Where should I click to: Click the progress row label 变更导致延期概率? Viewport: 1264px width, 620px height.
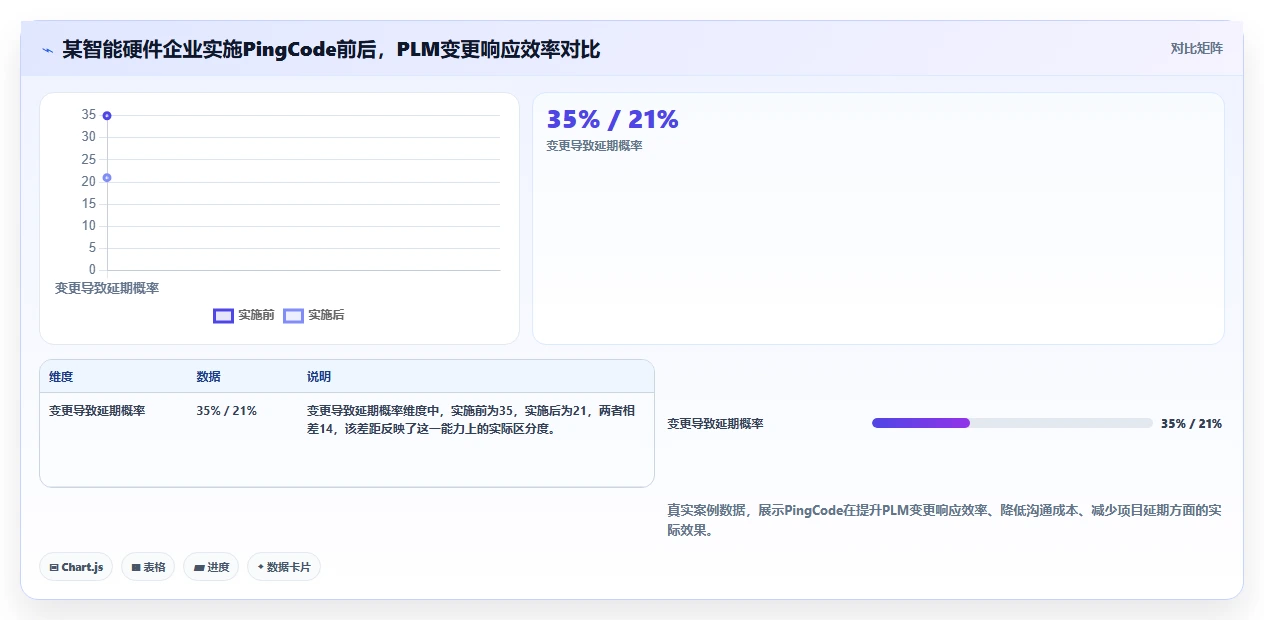715,424
